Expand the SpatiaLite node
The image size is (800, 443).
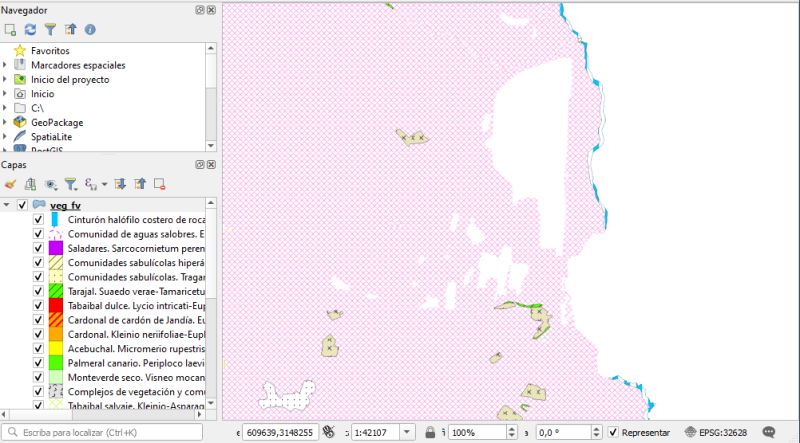5,136
